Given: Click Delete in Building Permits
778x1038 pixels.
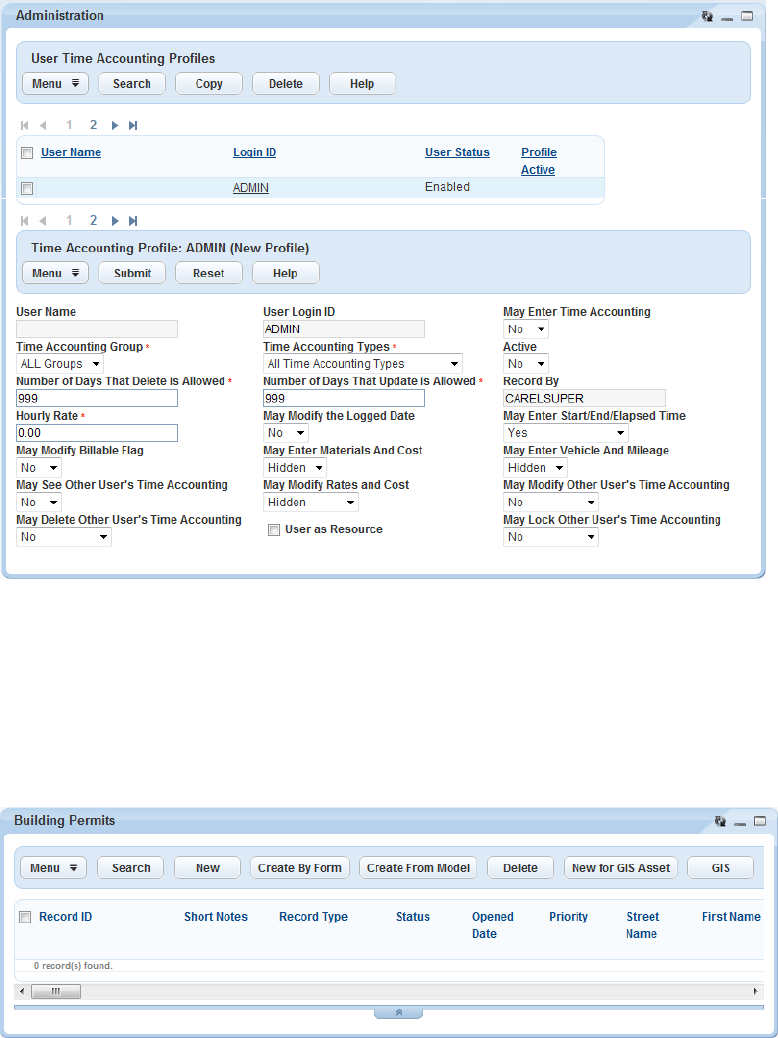Looking at the screenshot, I should [520, 867].
